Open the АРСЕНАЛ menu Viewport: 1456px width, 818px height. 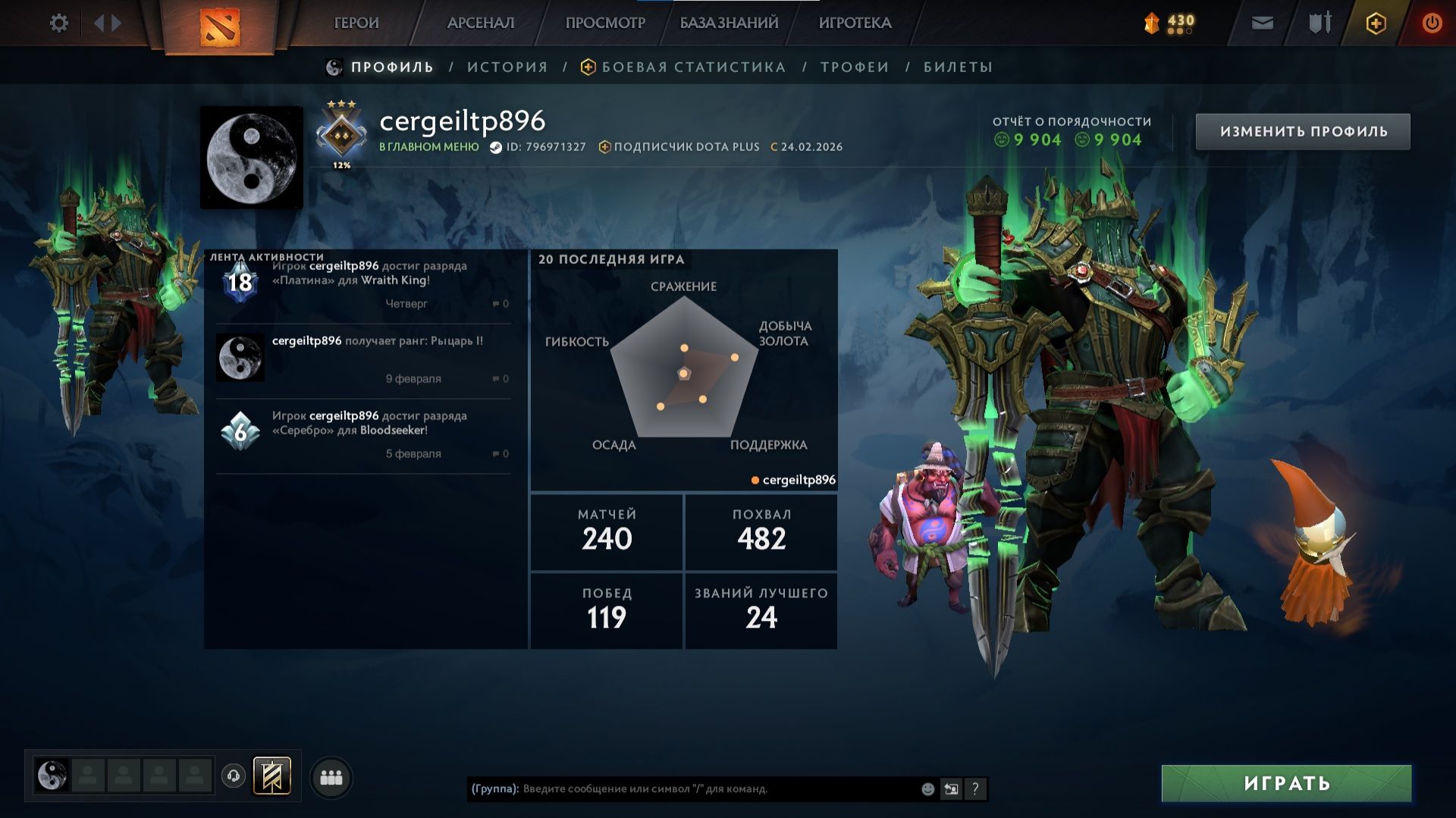(481, 23)
